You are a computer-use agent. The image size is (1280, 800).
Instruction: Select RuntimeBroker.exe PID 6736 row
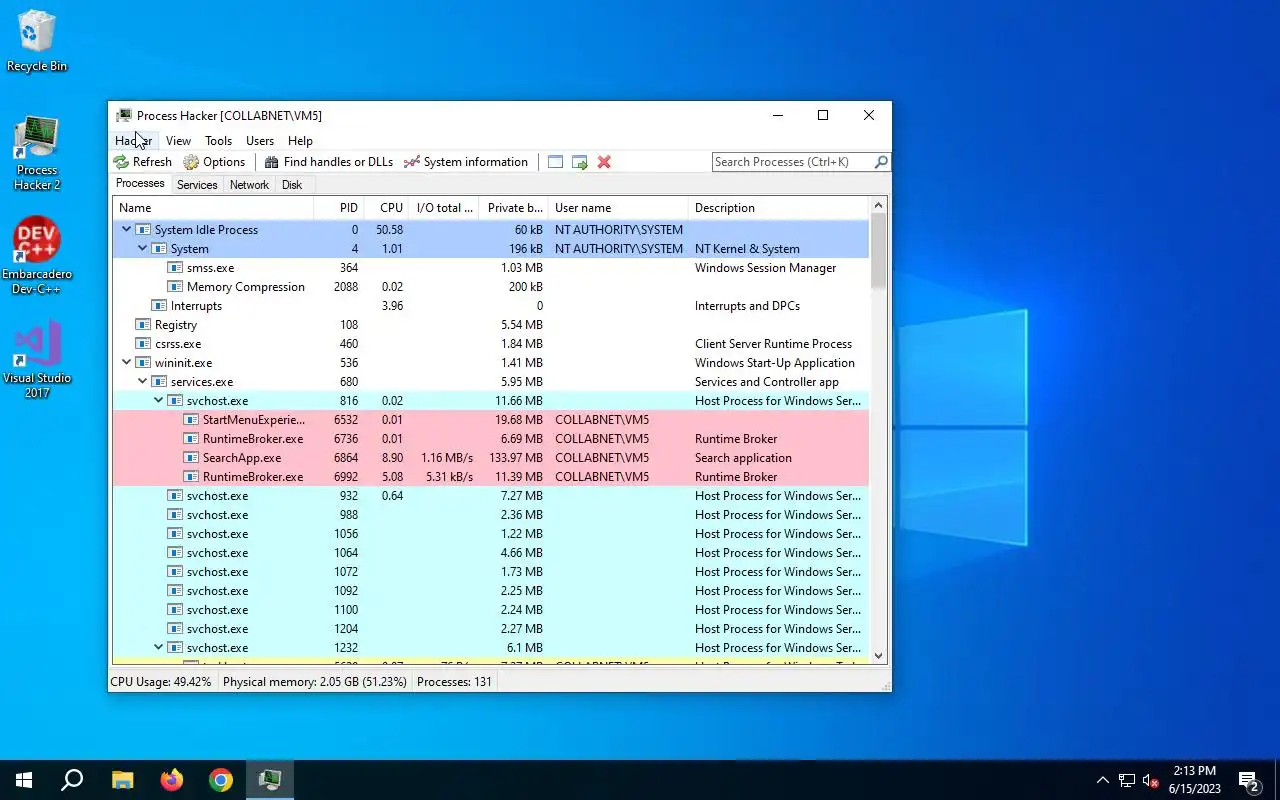pyautogui.click(x=491, y=438)
